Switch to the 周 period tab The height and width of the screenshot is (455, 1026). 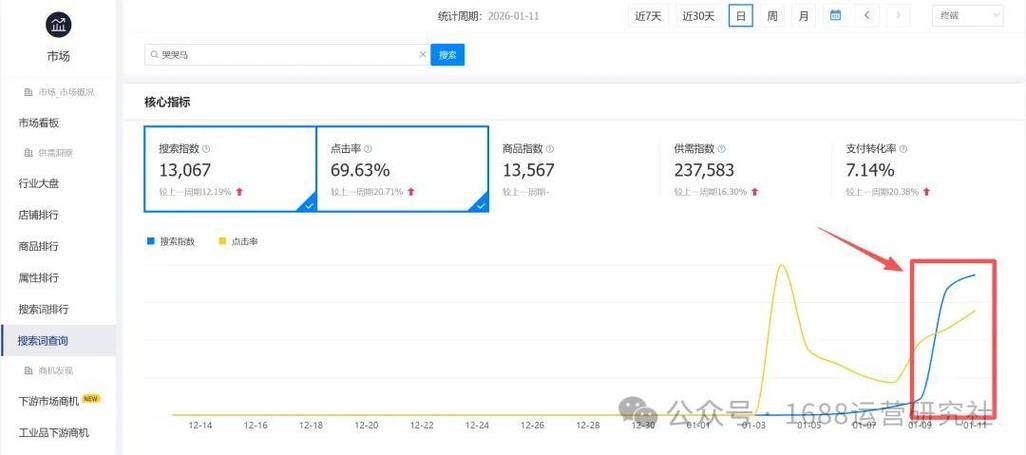point(772,15)
